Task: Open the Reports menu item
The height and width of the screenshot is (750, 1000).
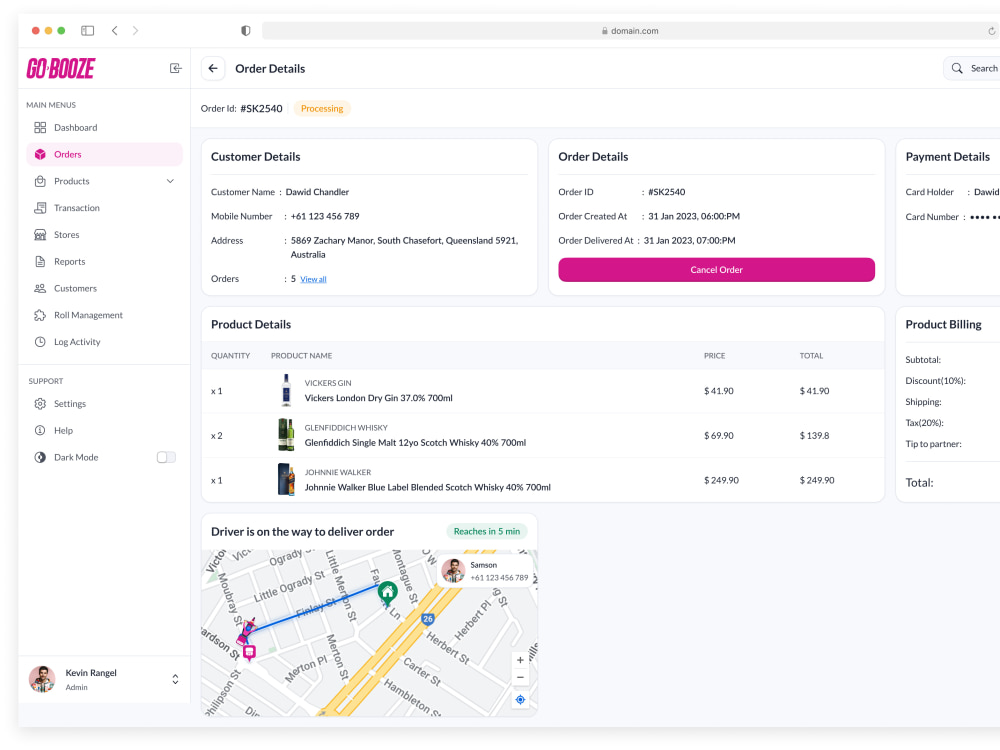Action: coord(105,261)
